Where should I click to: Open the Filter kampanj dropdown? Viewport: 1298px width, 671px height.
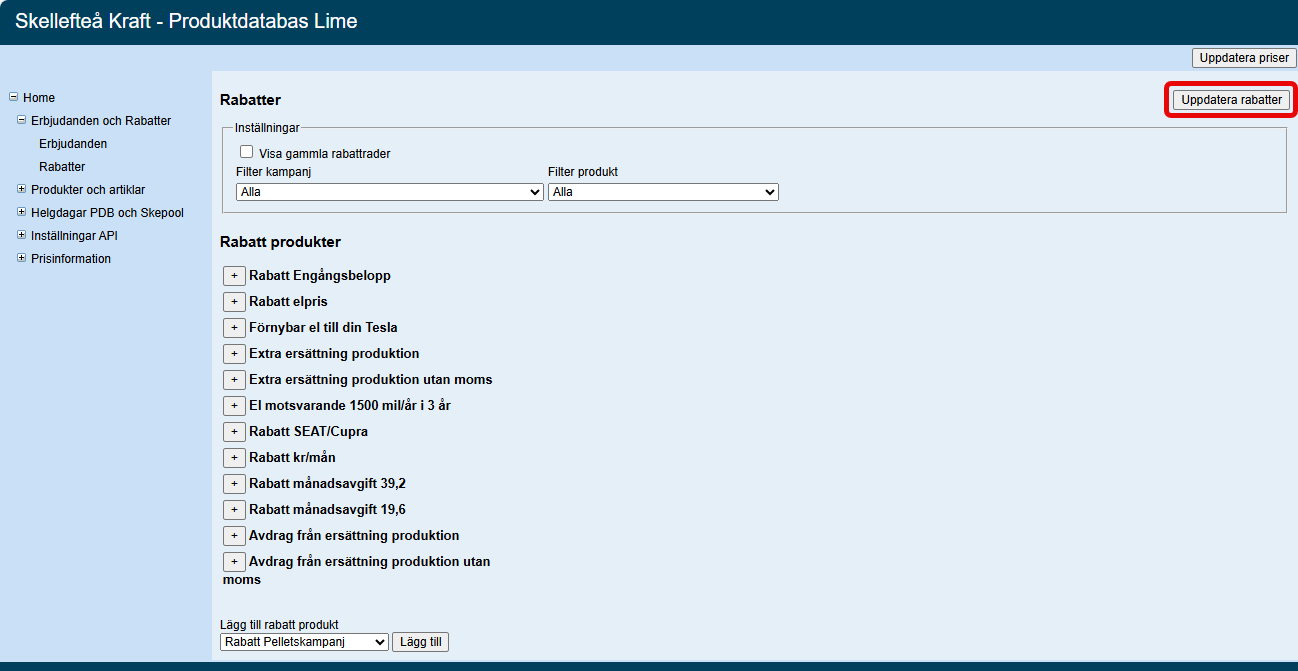click(390, 192)
